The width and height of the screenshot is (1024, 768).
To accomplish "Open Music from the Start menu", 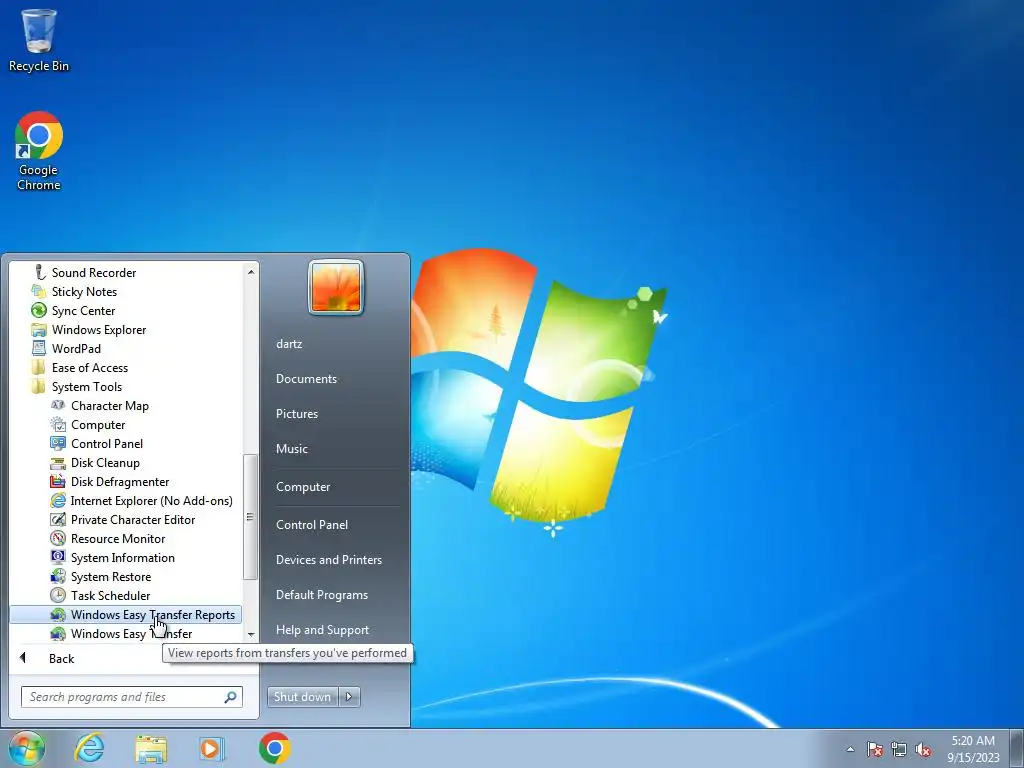I will pyautogui.click(x=291, y=449).
